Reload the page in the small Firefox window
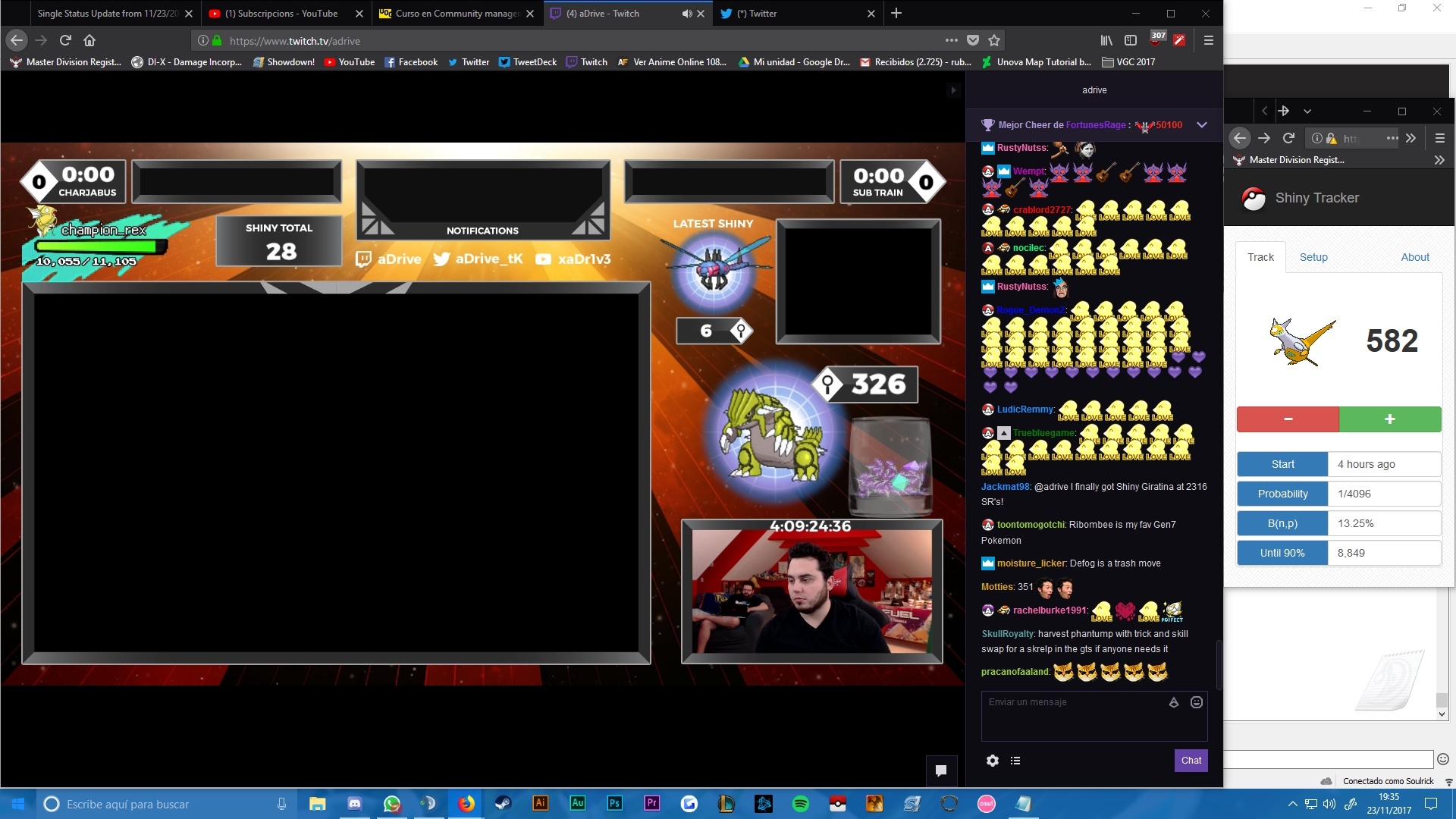This screenshot has height=819, width=1456. coord(1288,138)
